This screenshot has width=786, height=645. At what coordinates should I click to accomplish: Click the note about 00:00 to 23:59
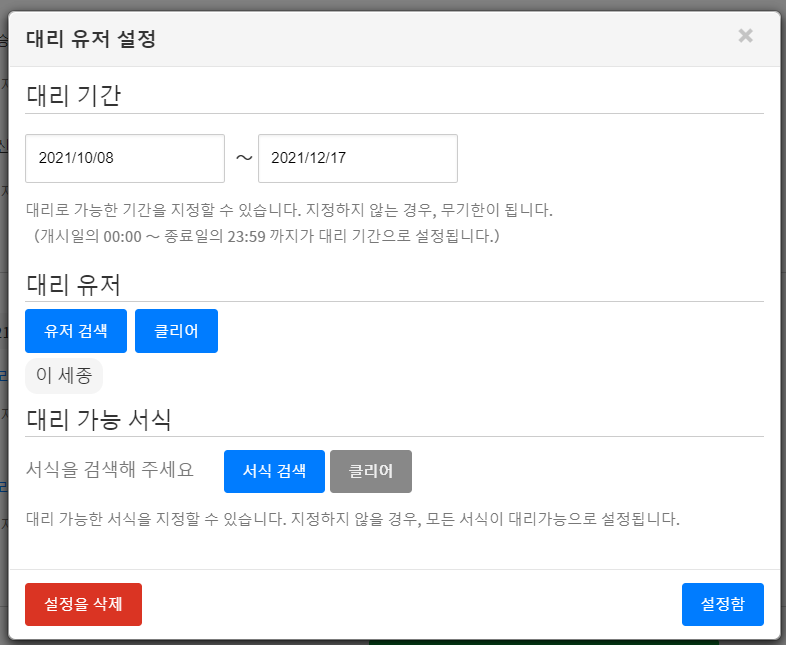[x=266, y=237]
